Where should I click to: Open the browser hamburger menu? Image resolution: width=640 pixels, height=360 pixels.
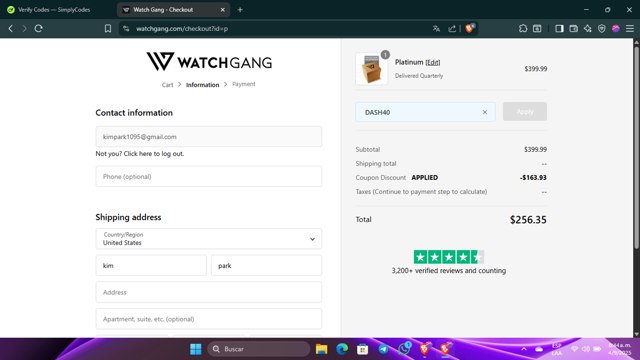click(x=630, y=29)
